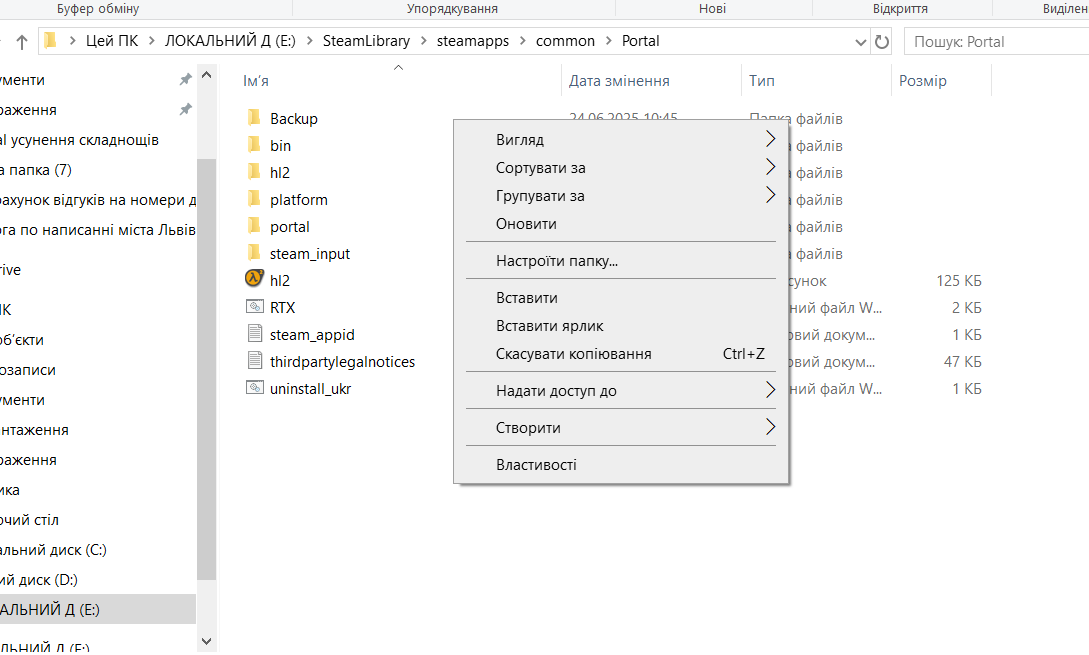Select the hl2 lambda application icon
Viewport: 1089px width, 655px height.
254,279
